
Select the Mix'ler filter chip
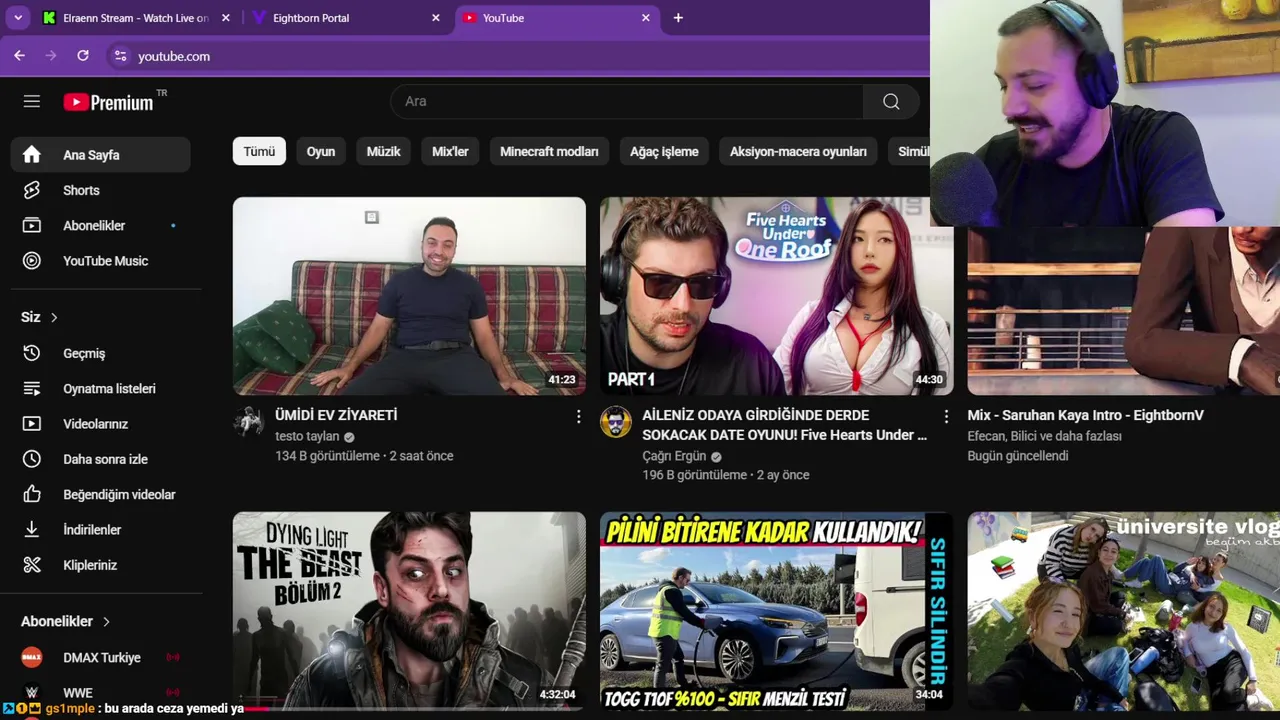pos(450,151)
